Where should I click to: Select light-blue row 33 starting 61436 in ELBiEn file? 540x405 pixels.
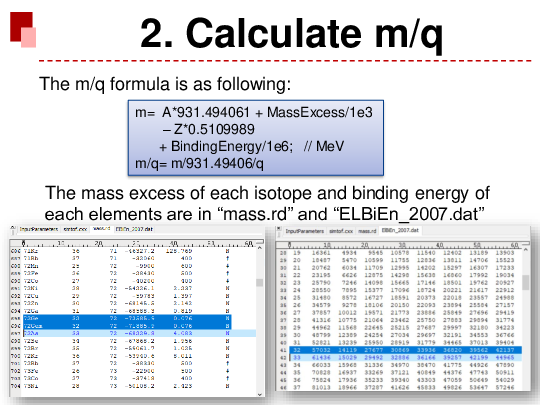pyautogui.click(x=405, y=358)
